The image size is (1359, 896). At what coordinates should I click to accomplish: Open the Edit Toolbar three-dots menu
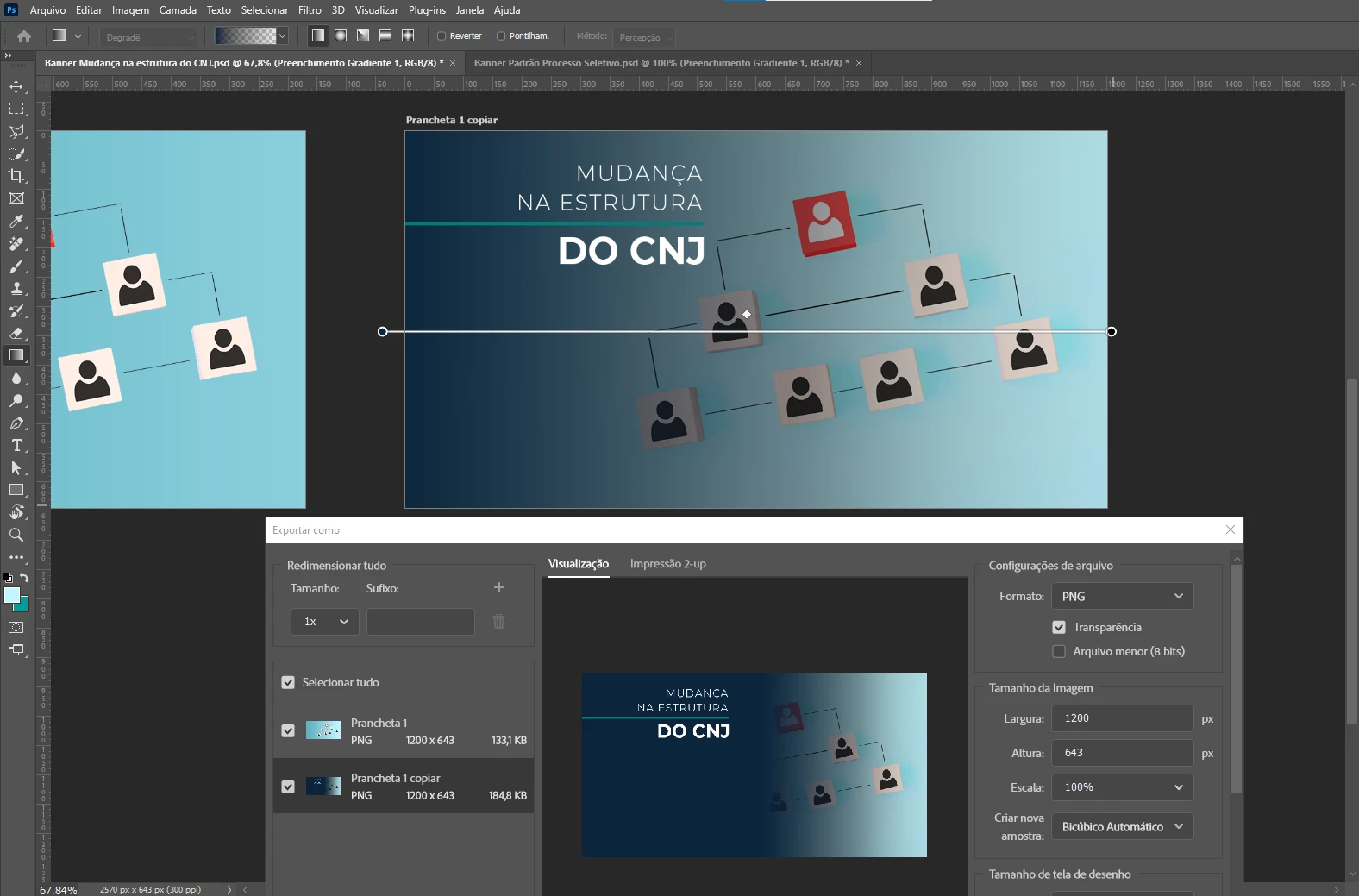16,557
